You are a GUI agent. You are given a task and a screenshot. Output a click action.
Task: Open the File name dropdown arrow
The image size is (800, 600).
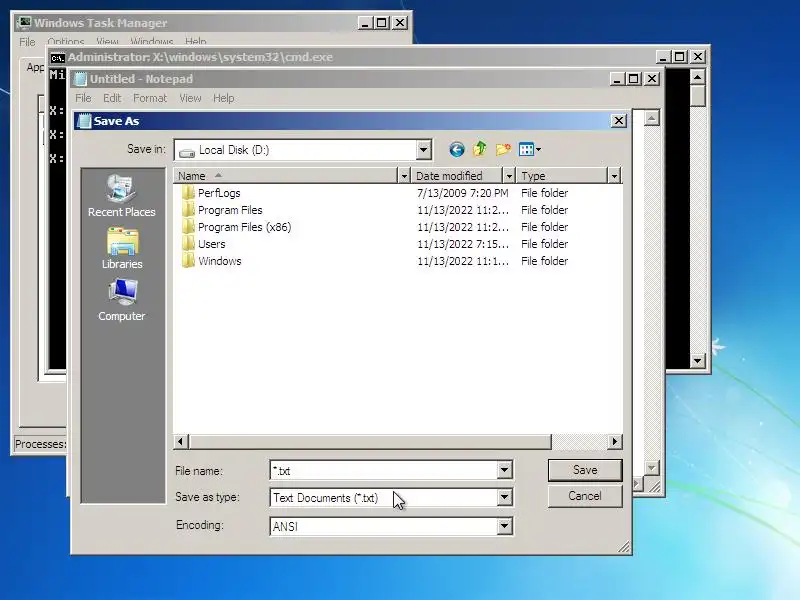pyautogui.click(x=505, y=470)
